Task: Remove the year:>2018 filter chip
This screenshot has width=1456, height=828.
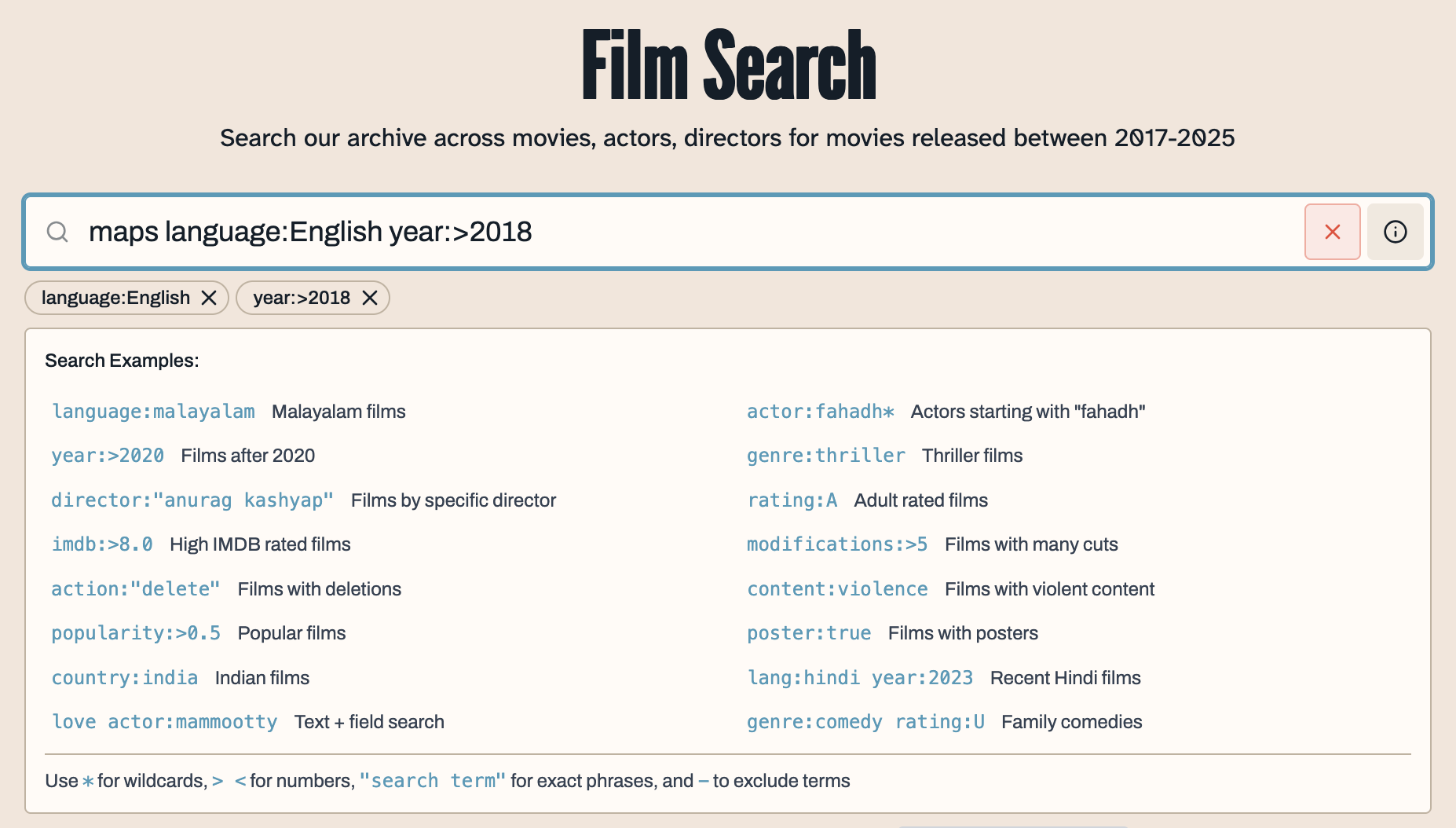Action: 370,298
